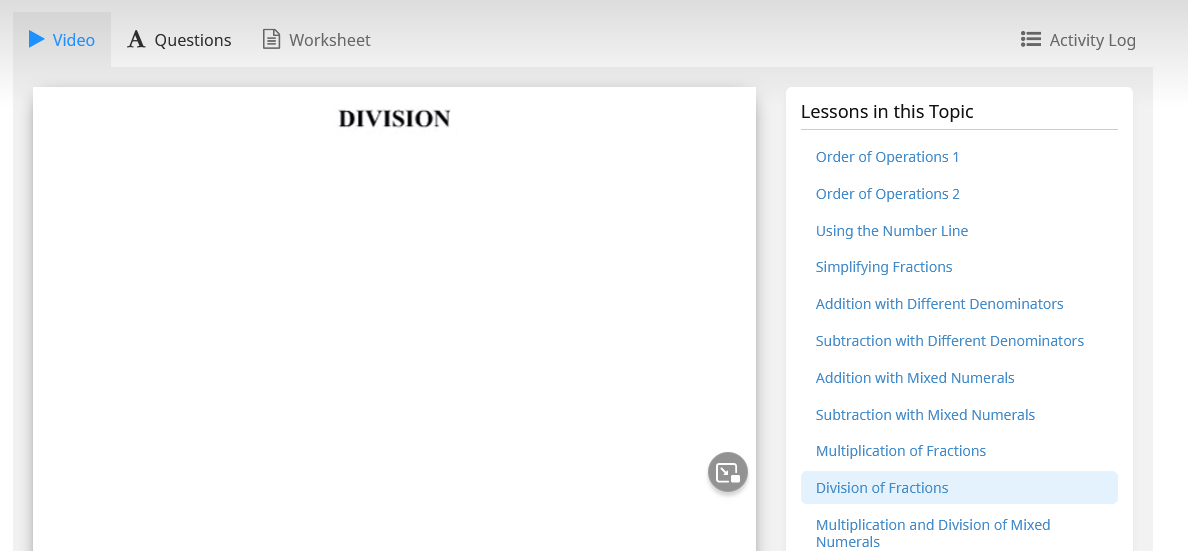The image size is (1188, 551).
Task: Click the DIVISION video title area
Action: pos(394,119)
